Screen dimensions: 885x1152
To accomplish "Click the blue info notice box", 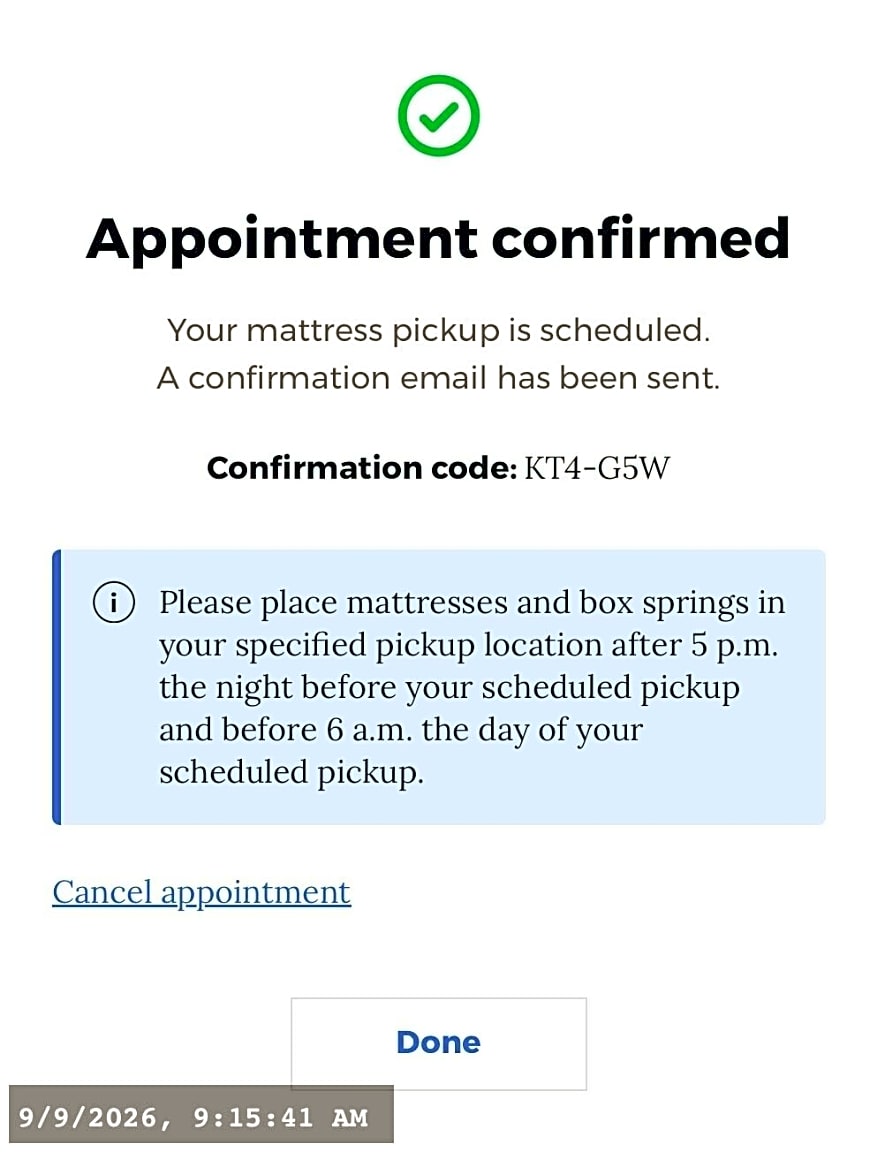I will click(x=438, y=687).
